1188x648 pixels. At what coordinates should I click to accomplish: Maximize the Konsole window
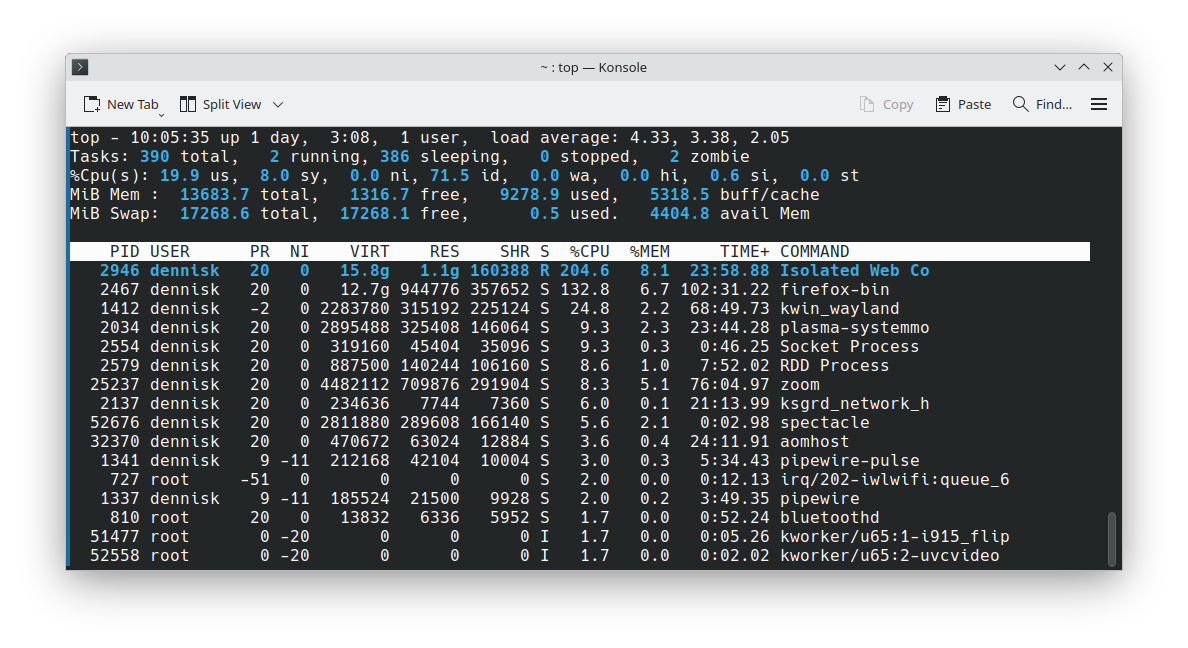1084,67
